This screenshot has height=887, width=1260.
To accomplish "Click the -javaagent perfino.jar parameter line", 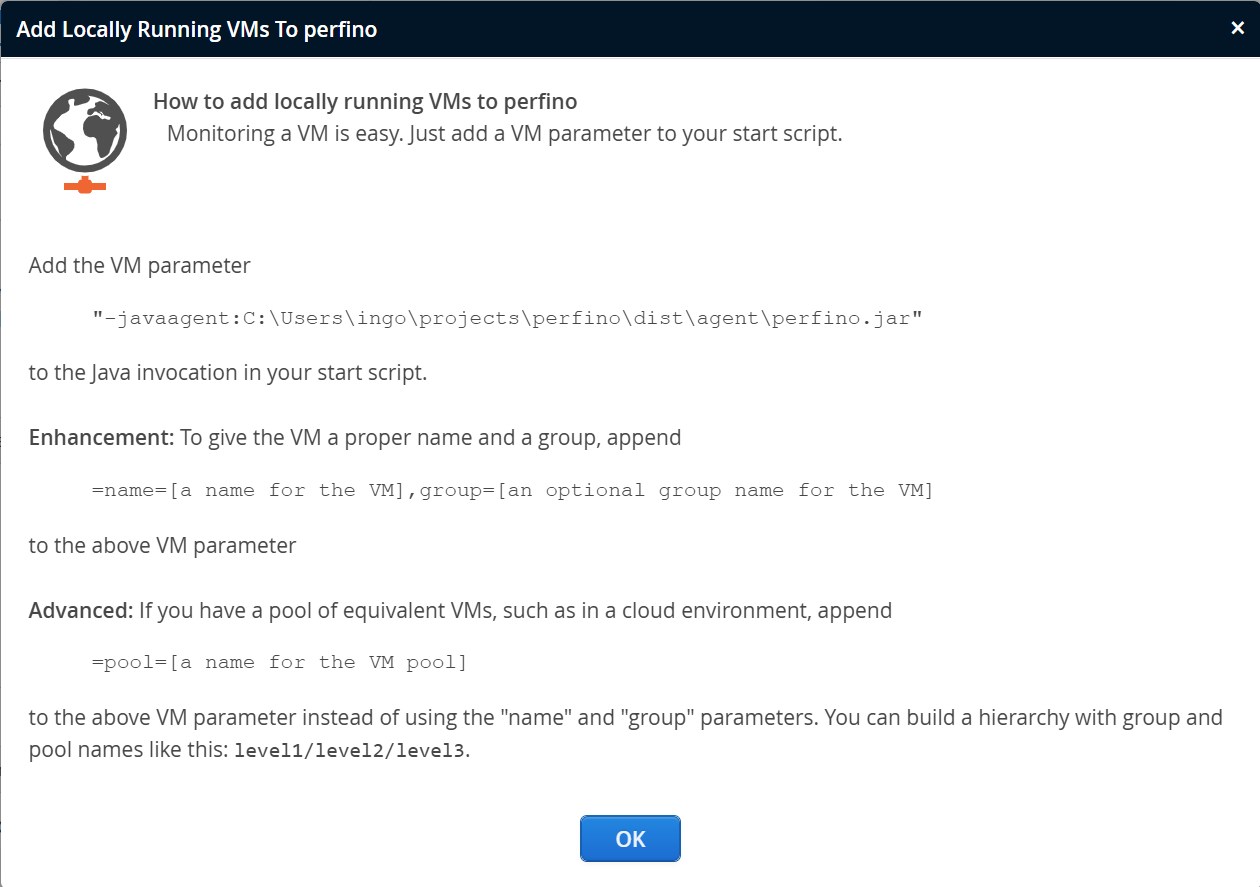I will (x=507, y=318).
